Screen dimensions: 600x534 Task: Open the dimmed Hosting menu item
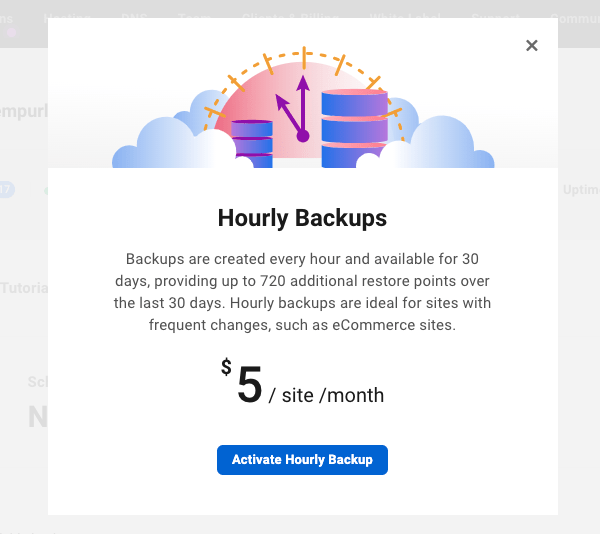point(67,17)
